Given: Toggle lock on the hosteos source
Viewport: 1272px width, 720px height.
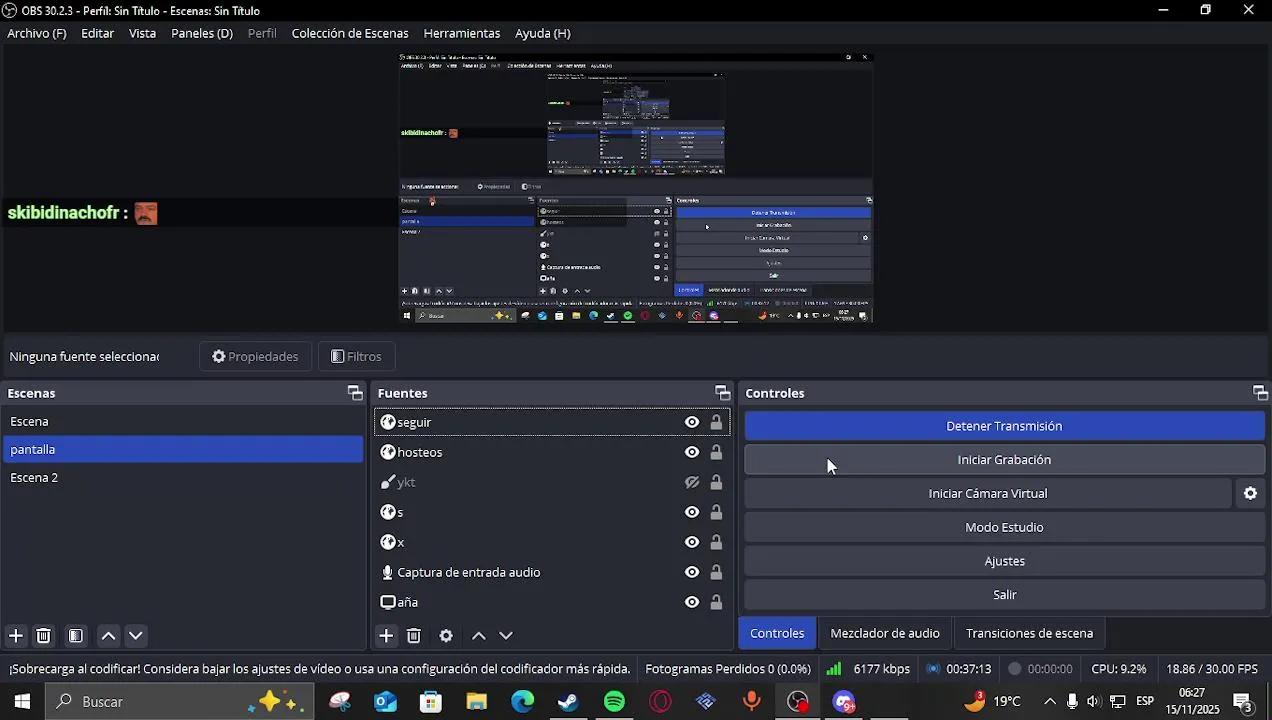Looking at the screenshot, I should [x=716, y=452].
